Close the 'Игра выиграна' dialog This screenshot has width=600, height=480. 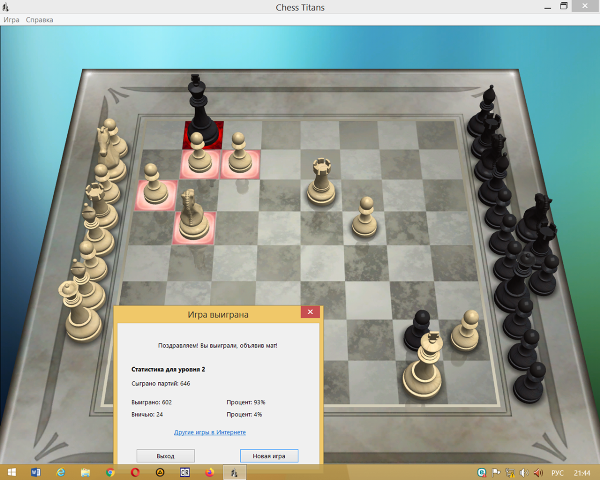pos(310,313)
